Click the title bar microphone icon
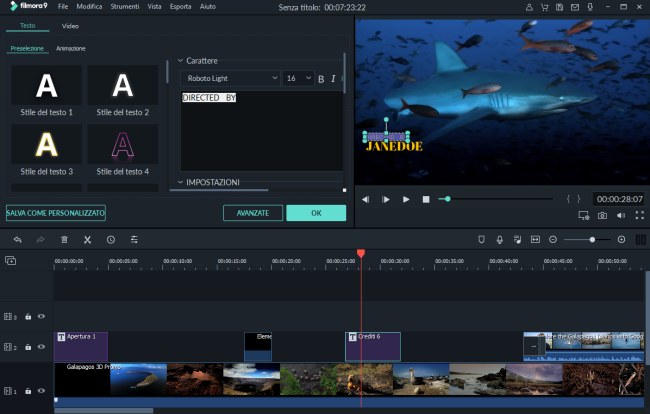Image resolution: width=650 pixels, height=414 pixels. coord(590,7)
